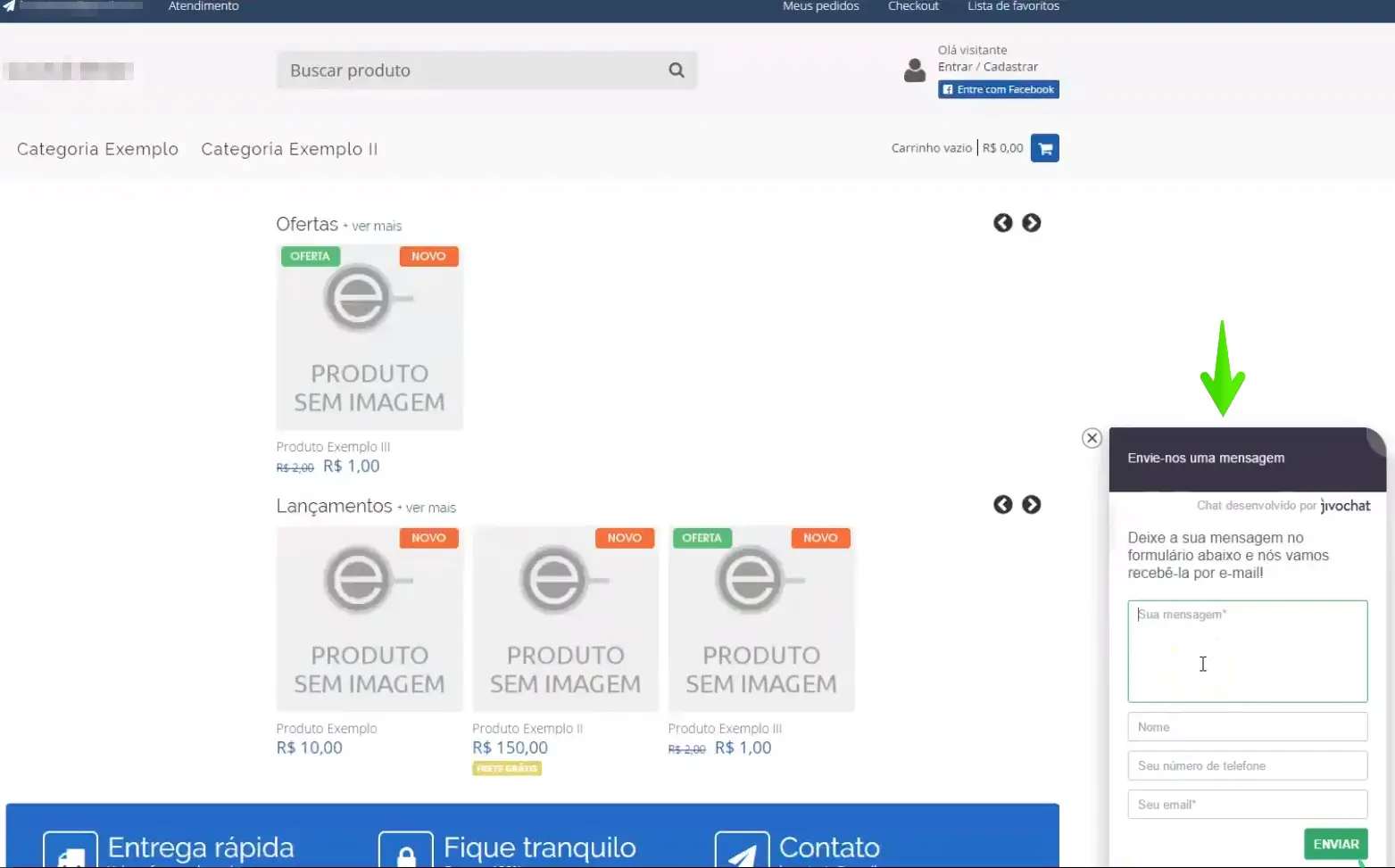1395x868 pixels.
Task: Click the Contato paper plane icon
Action: click(x=742, y=852)
